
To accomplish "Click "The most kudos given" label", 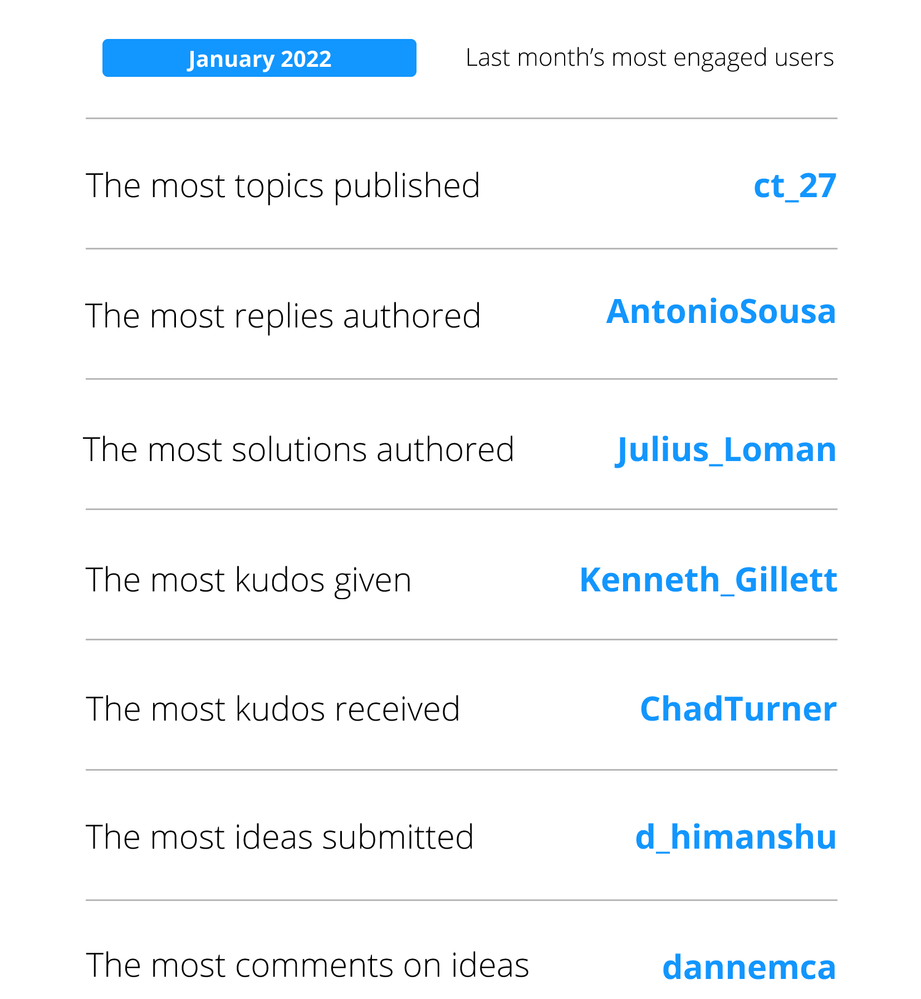I will click(248, 580).
